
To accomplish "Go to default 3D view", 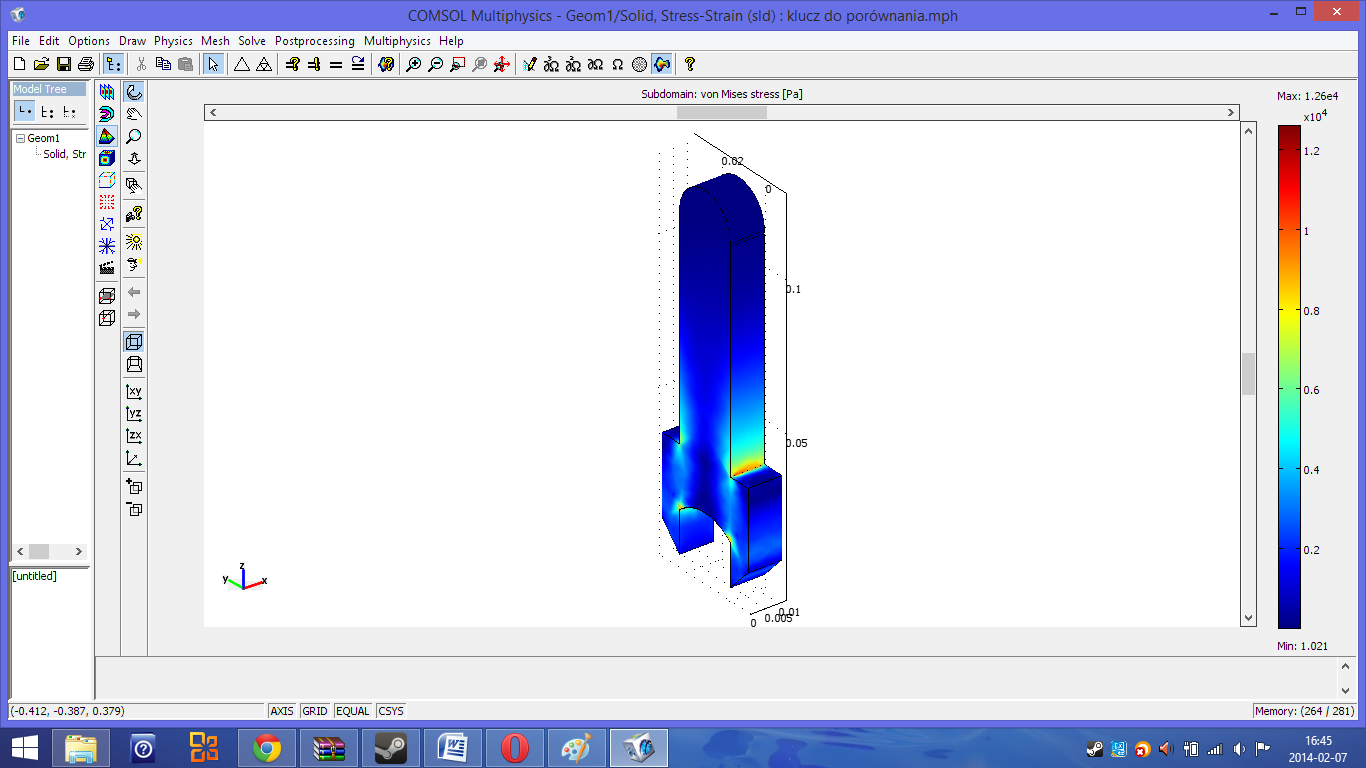I will click(134, 458).
